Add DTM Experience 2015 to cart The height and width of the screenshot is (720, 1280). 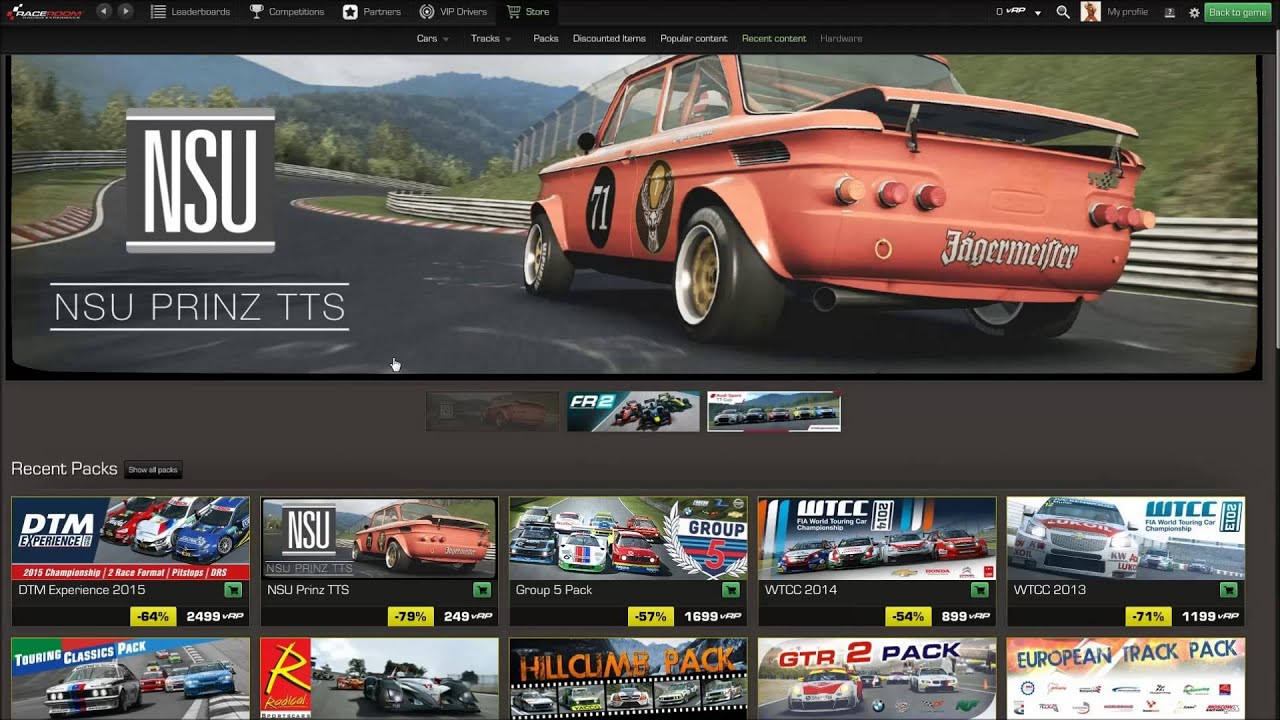(x=233, y=590)
